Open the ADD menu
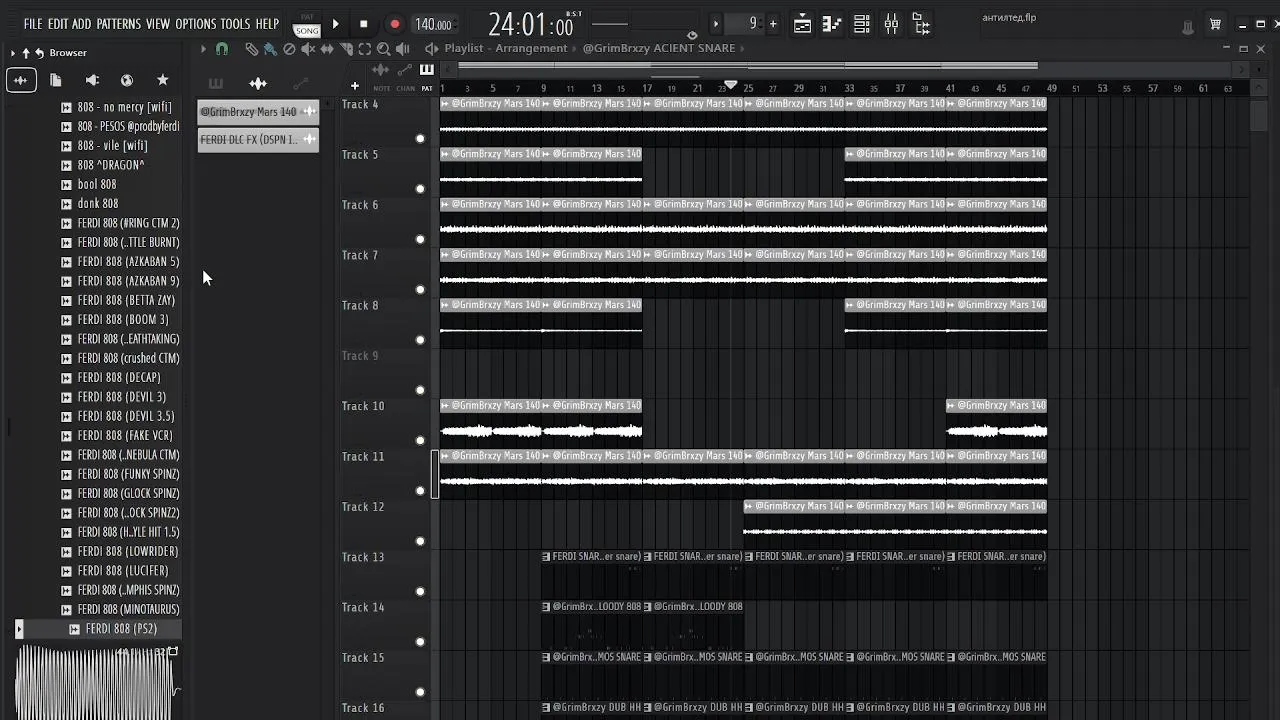This screenshot has height=720, width=1280. pos(82,24)
